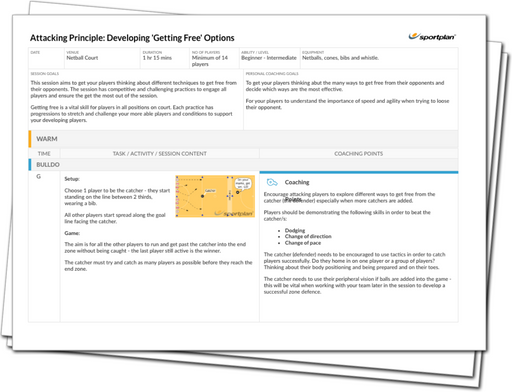The height and width of the screenshot is (392, 512).
Task: Click the 'Dodging' bullet point
Action: point(295,230)
